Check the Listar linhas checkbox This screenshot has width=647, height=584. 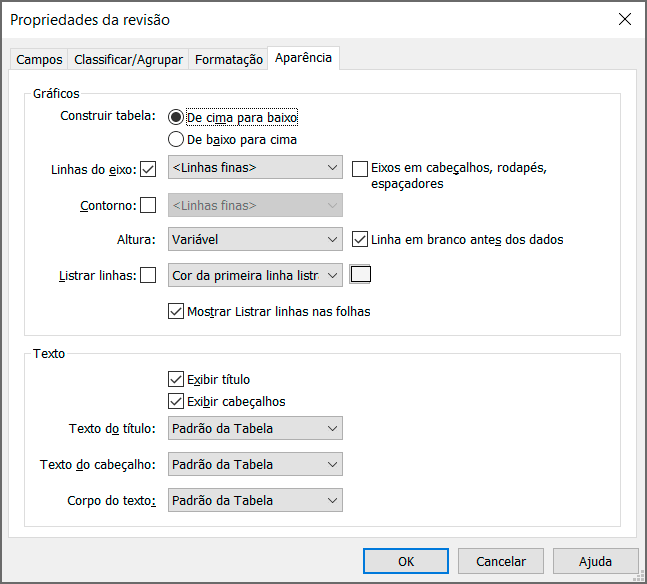[x=149, y=275]
